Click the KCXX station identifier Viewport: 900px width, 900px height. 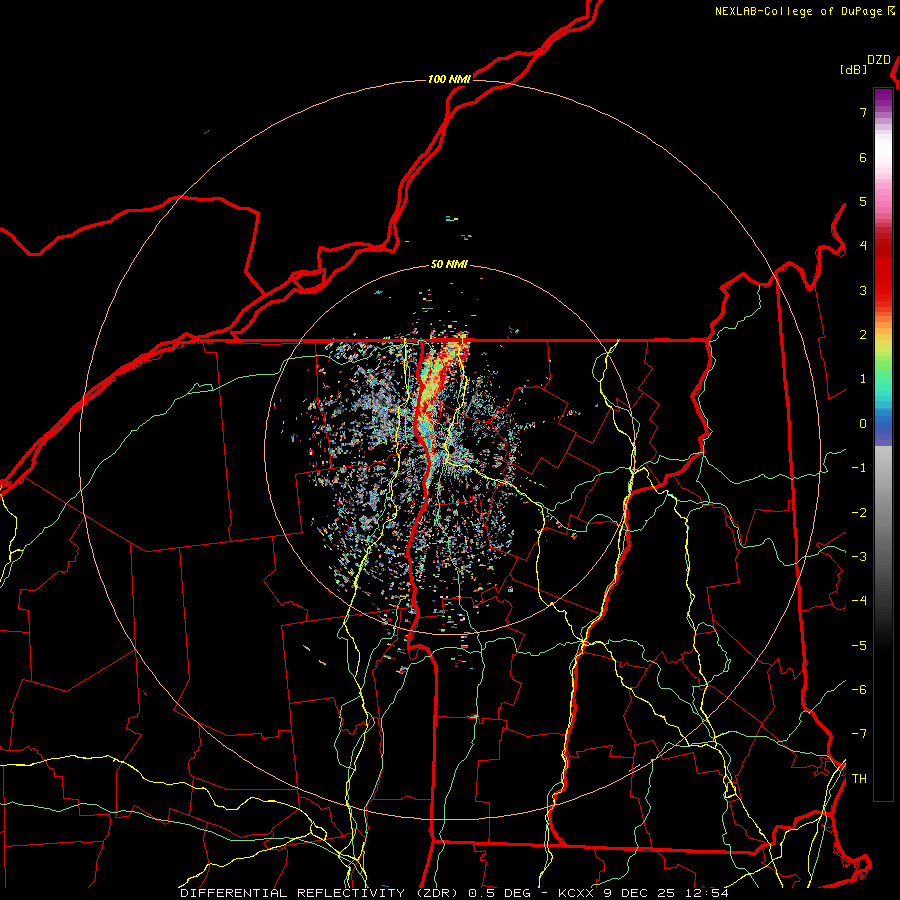[x=576, y=893]
